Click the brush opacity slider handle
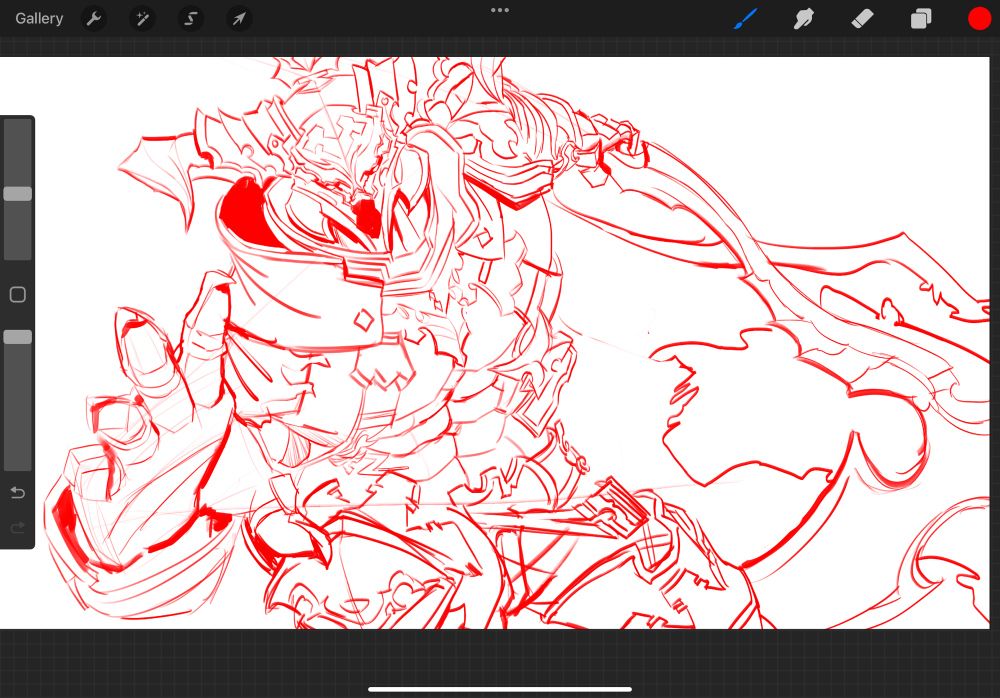This screenshot has height=698, width=1000. pos(18,337)
